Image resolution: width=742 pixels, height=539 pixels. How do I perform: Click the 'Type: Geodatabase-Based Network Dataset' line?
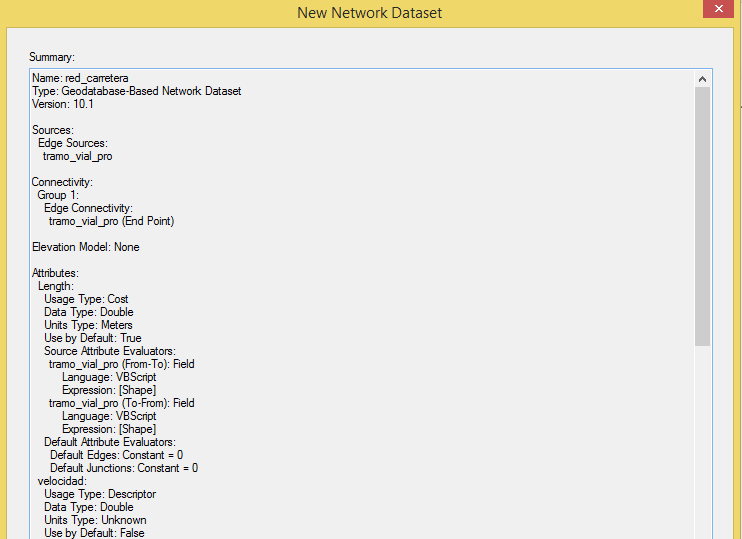pyautogui.click(x=136, y=91)
